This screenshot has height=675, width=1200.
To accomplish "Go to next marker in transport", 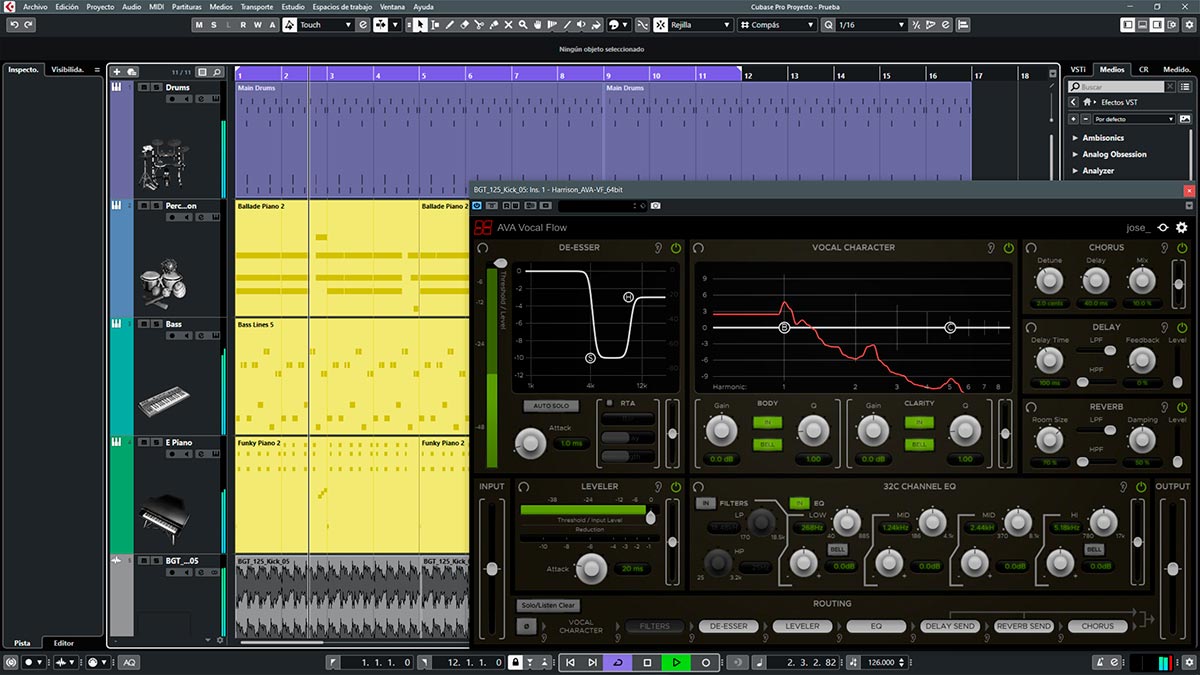I will 592,662.
